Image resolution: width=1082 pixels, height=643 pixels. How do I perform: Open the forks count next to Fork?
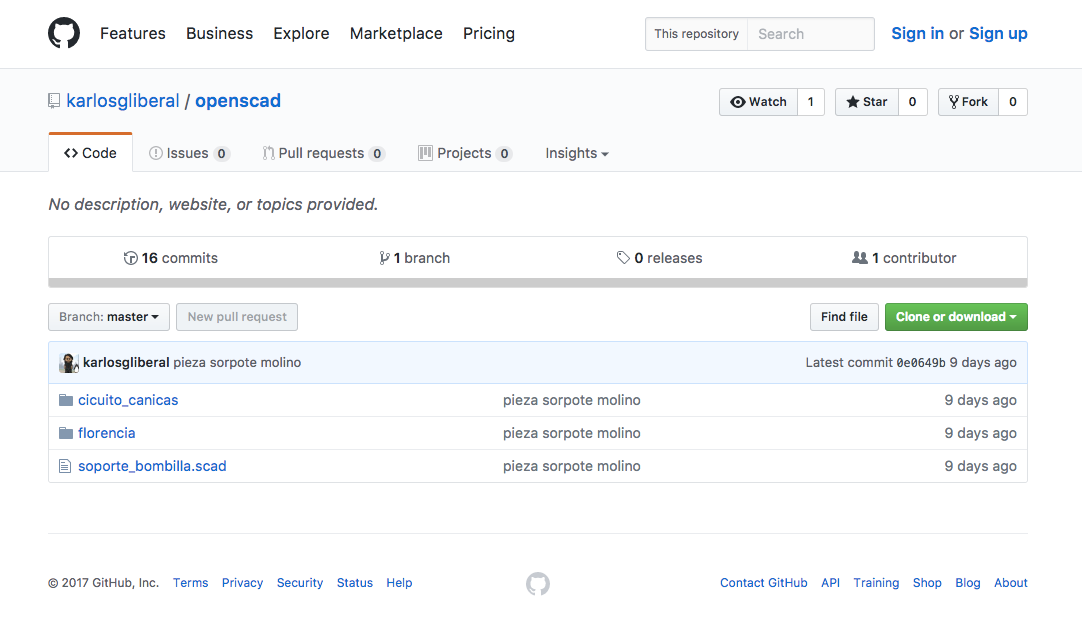[x=1012, y=102]
